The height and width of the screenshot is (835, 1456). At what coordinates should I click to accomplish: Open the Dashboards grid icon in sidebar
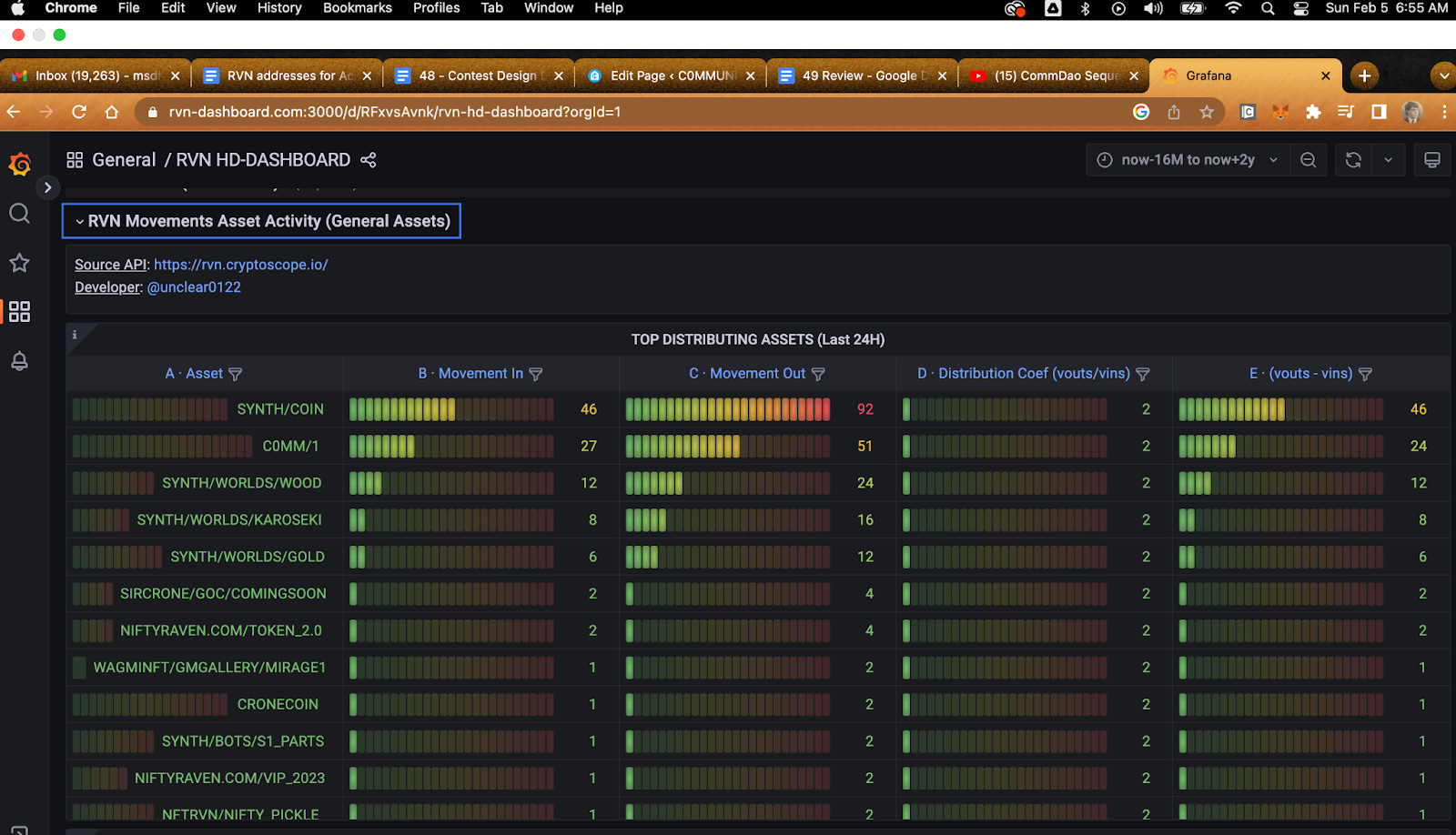[19, 312]
